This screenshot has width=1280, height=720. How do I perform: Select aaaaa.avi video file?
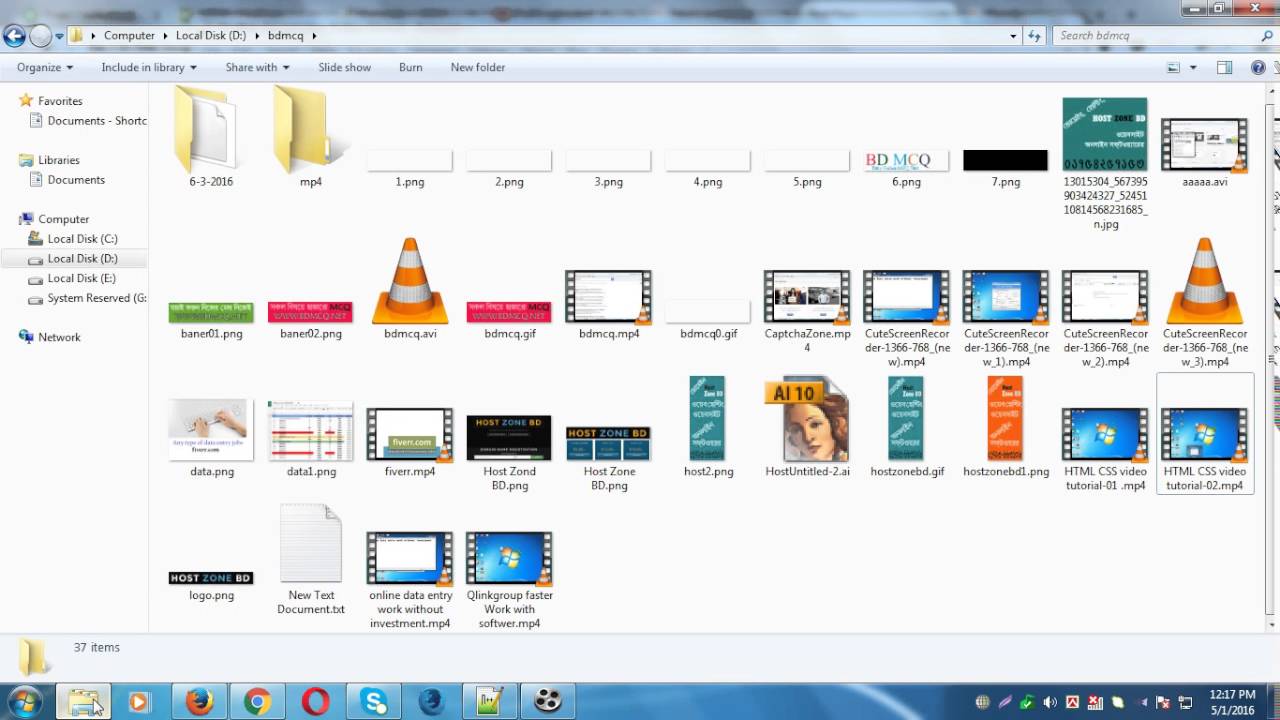point(1204,153)
